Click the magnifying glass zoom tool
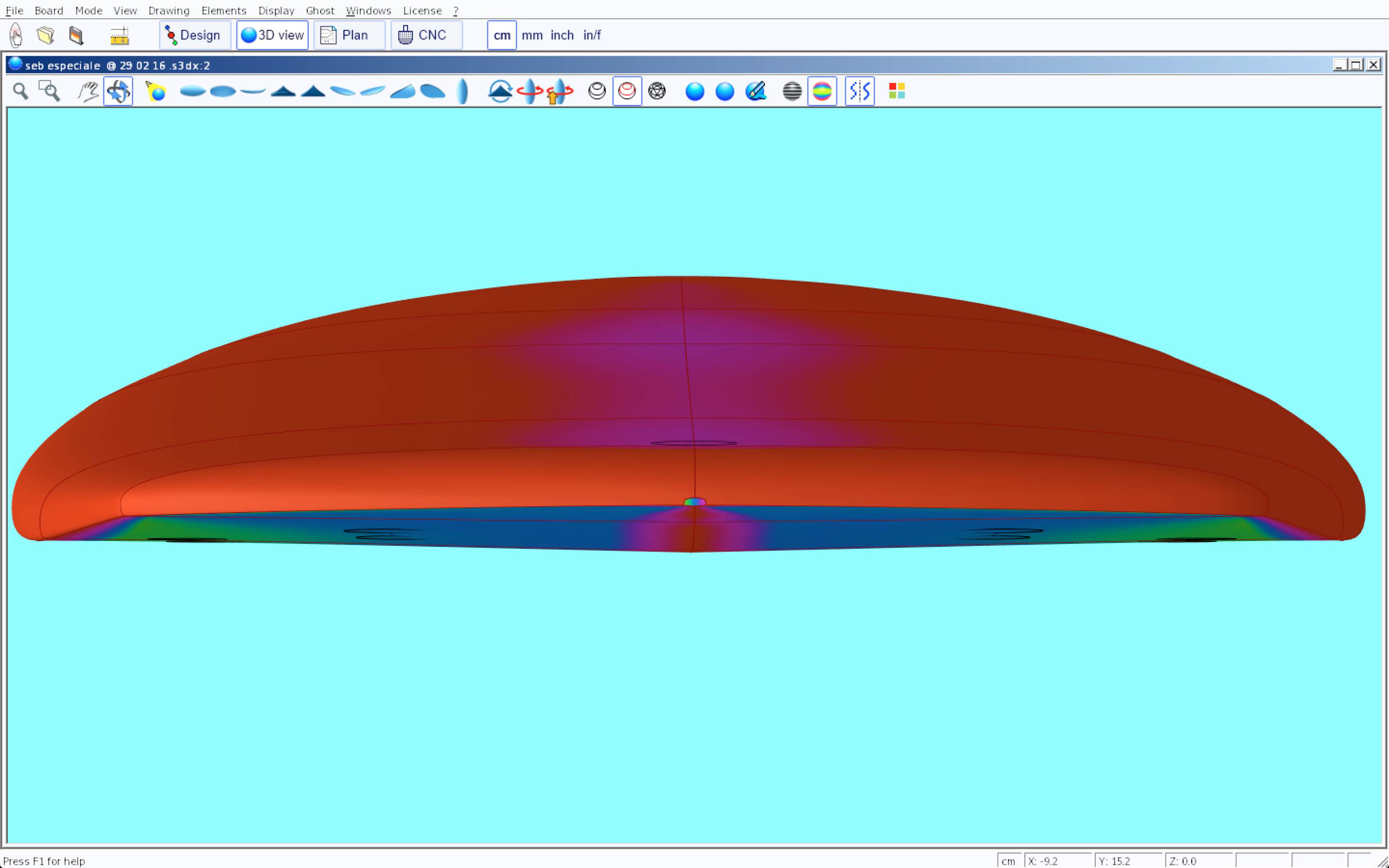The image size is (1389, 868). coord(21,91)
